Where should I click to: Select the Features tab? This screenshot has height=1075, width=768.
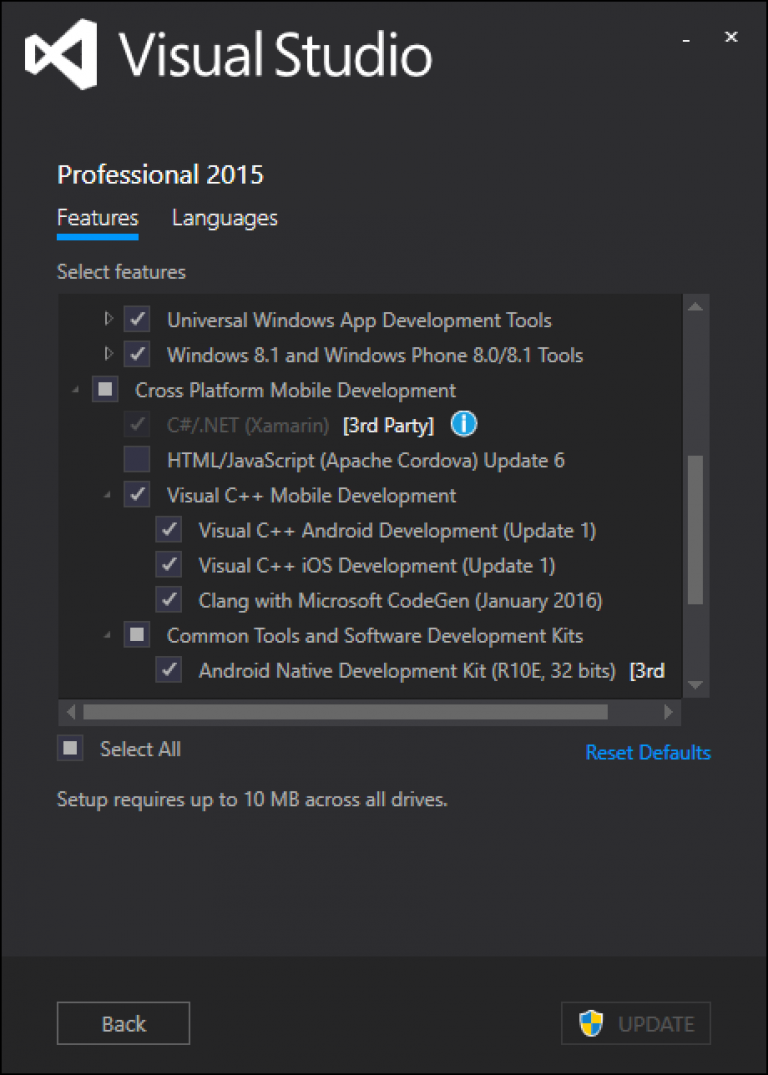pyautogui.click(x=97, y=218)
